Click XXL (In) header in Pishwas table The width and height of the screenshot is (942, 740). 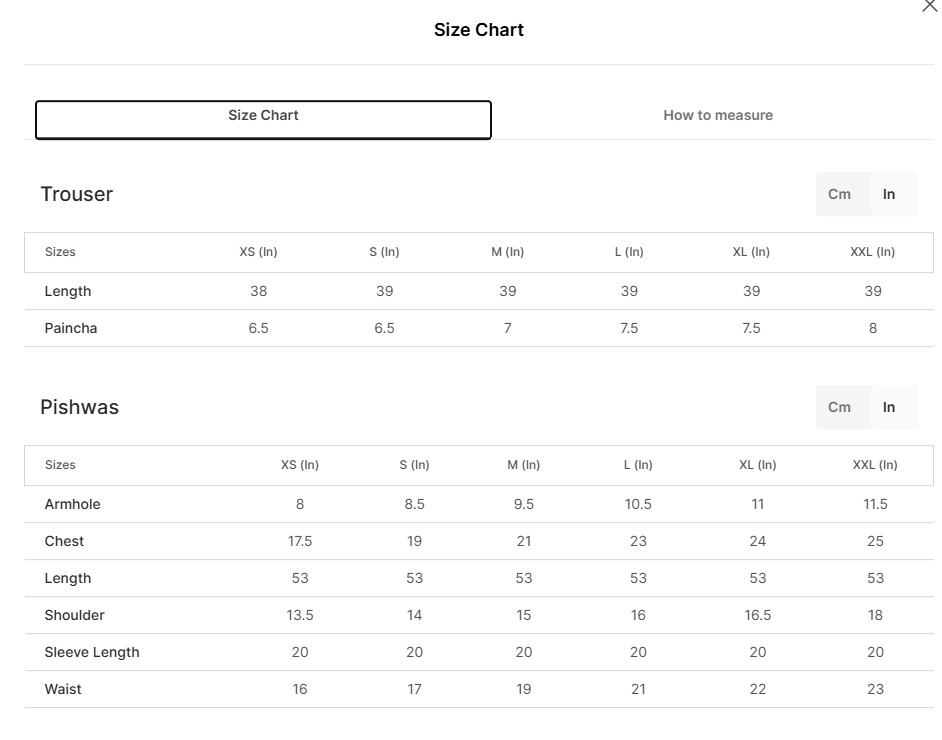click(x=874, y=465)
